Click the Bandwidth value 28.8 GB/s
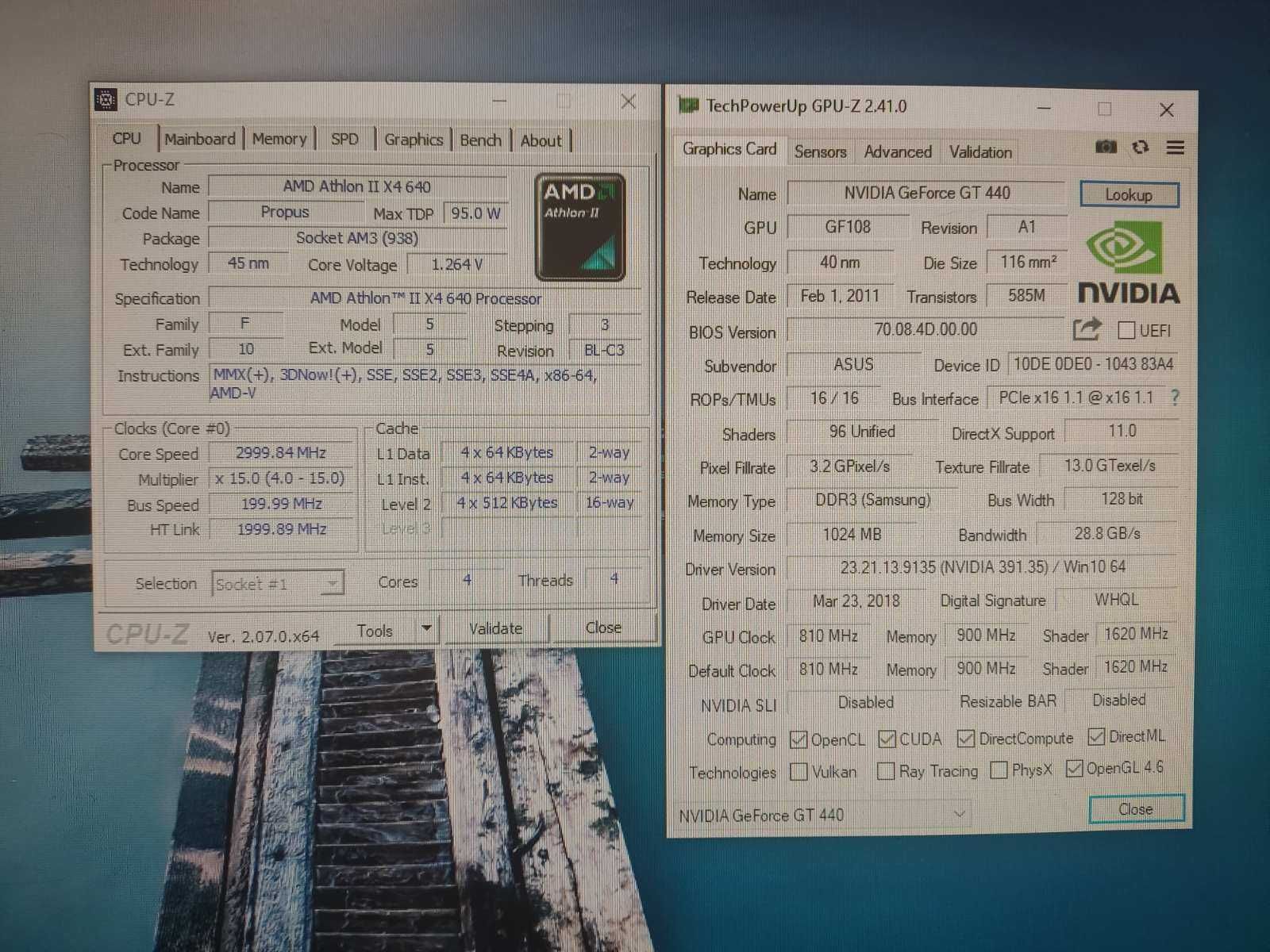The image size is (1270, 952). 1107,533
